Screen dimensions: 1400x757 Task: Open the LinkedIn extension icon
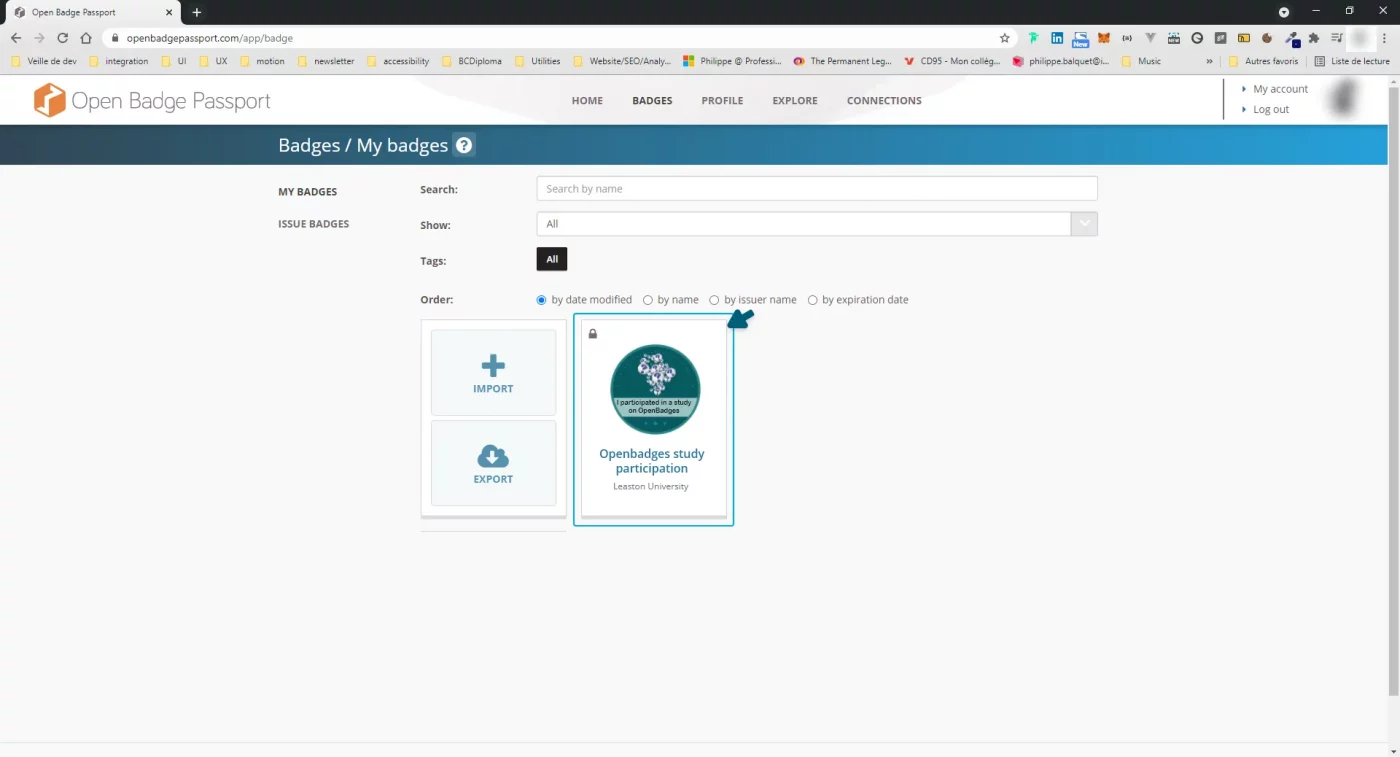[1057, 38]
